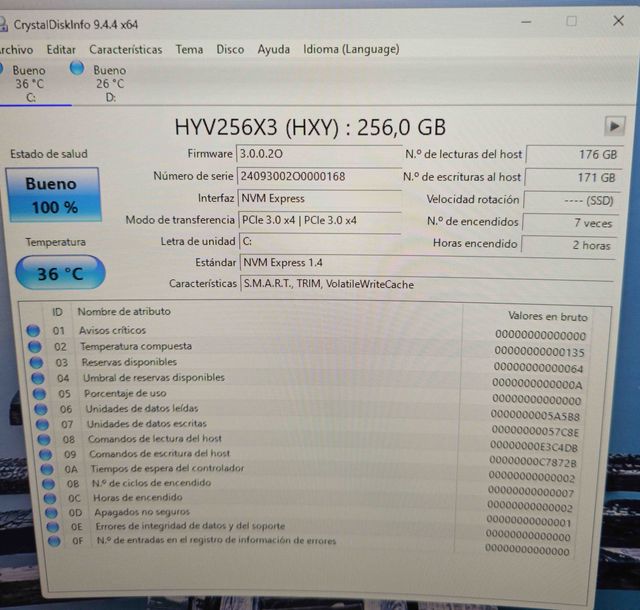This screenshot has height=610, width=640.
Task: Click the HYV256X3 (HXY) : 256,0 GB title
Action: [310, 127]
